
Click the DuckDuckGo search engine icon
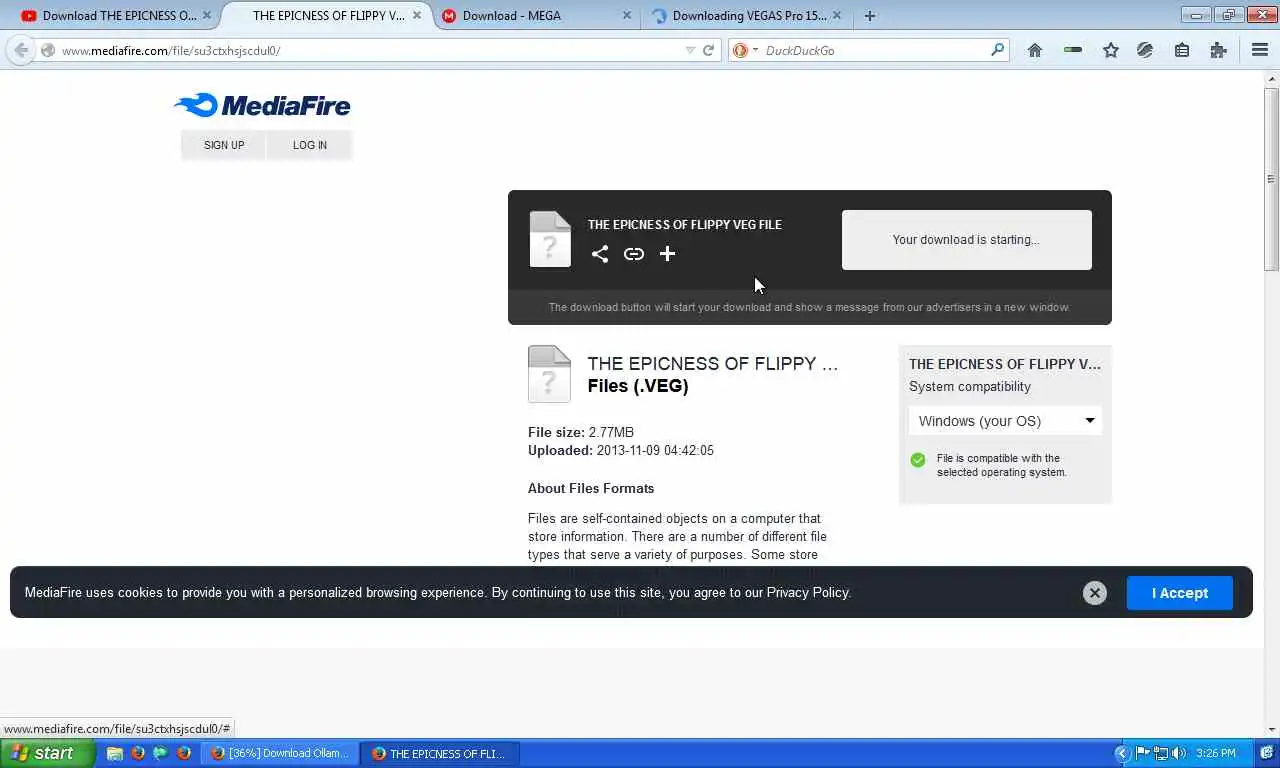[740, 50]
